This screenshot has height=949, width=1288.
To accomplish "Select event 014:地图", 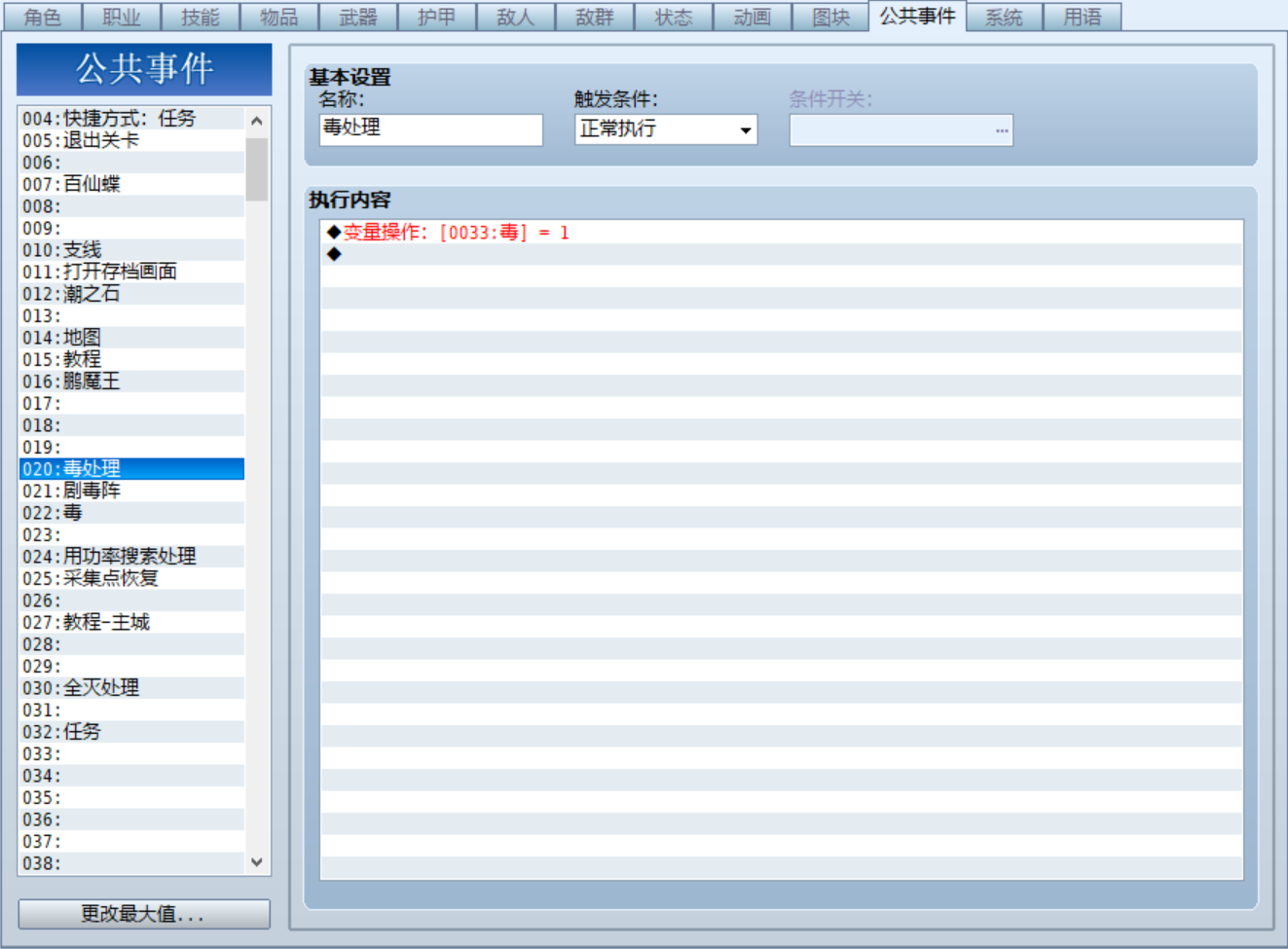I will pyautogui.click(x=131, y=338).
